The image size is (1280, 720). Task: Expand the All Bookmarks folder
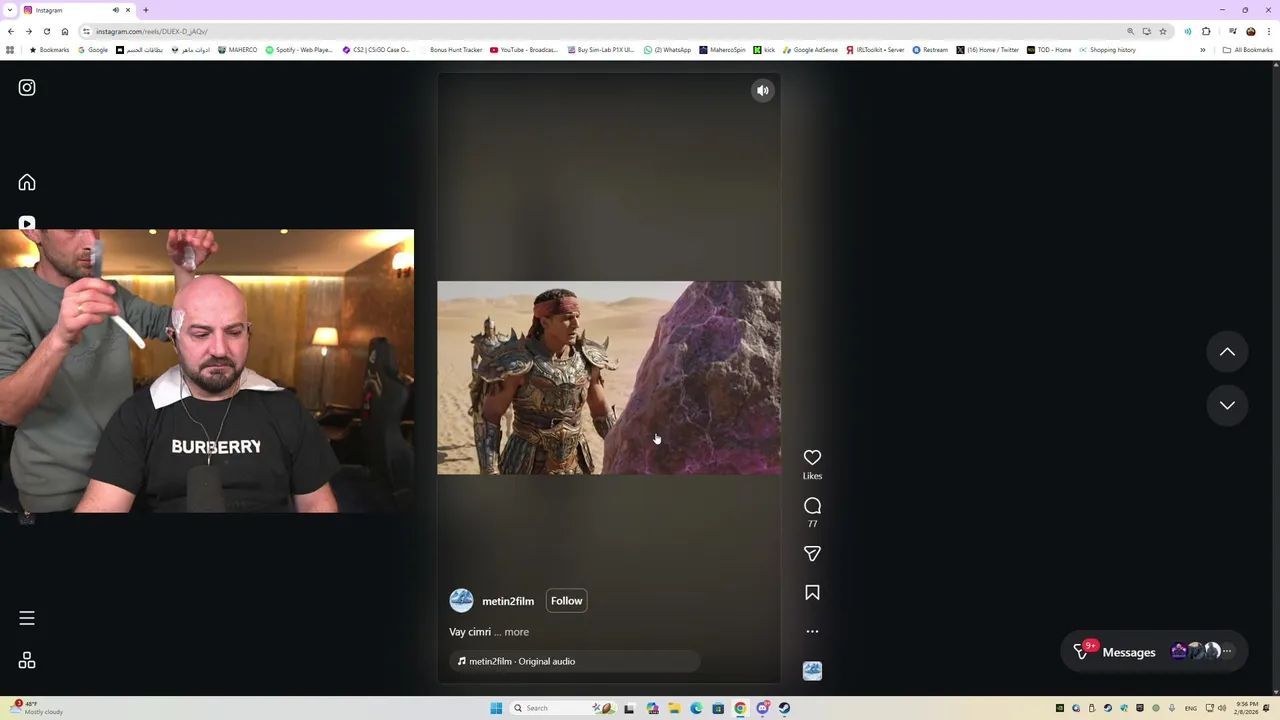(1247, 50)
